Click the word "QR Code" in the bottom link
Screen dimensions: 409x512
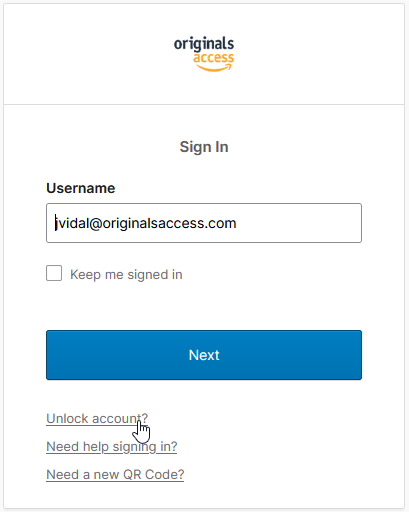point(154,475)
